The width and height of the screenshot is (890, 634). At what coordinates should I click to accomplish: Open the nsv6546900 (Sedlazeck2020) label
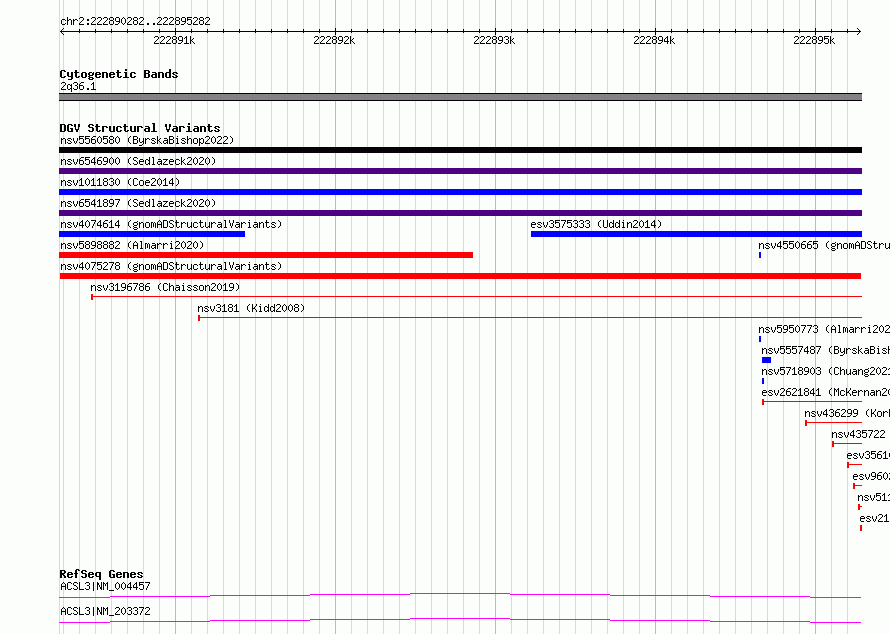point(138,161)
